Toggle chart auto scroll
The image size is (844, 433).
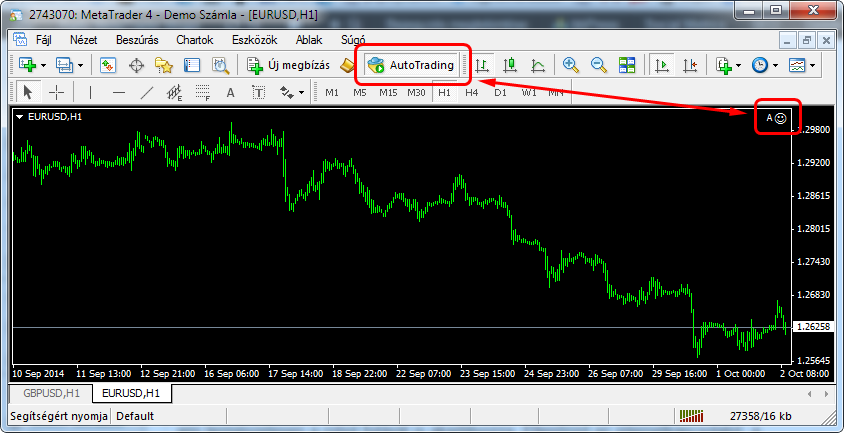point(663,66)
